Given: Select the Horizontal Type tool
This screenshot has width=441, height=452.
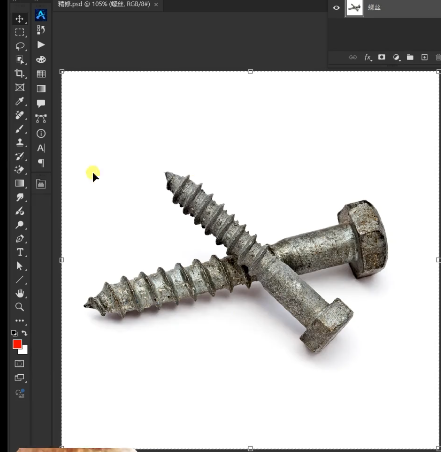Looking at the screenshot, I should 20,252.
